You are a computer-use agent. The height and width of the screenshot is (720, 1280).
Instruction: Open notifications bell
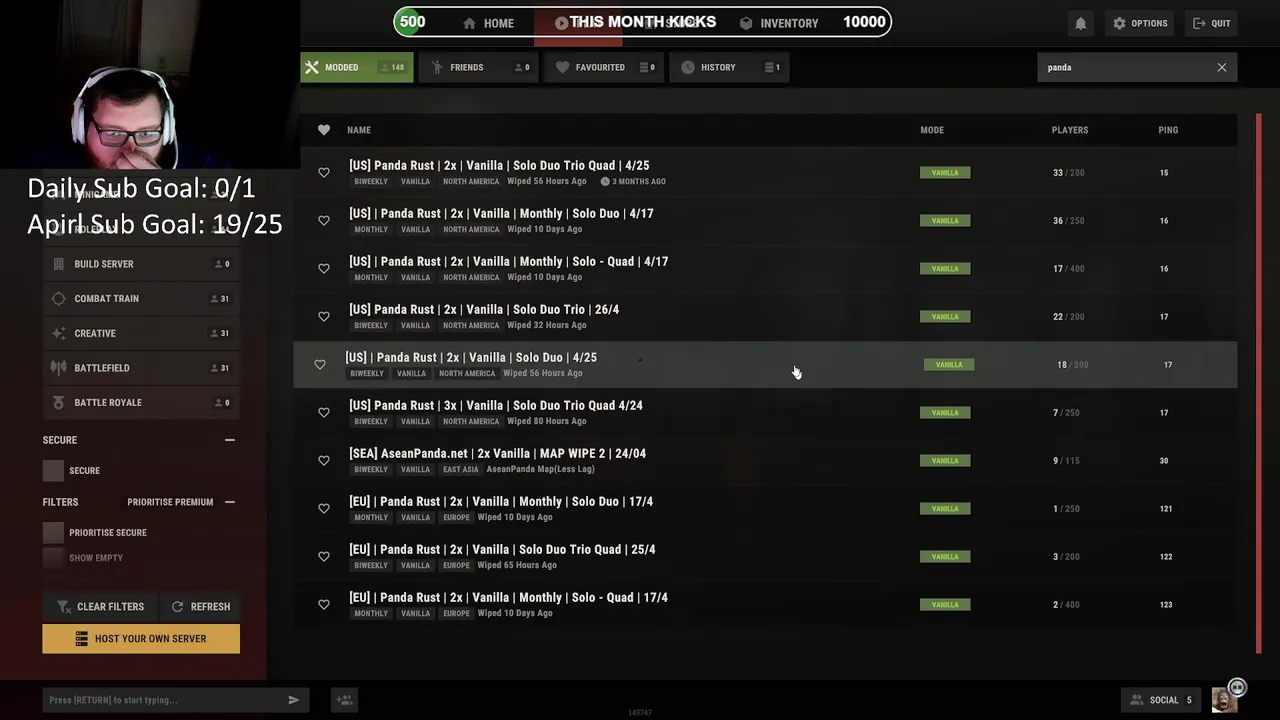tap(1080, 23)
